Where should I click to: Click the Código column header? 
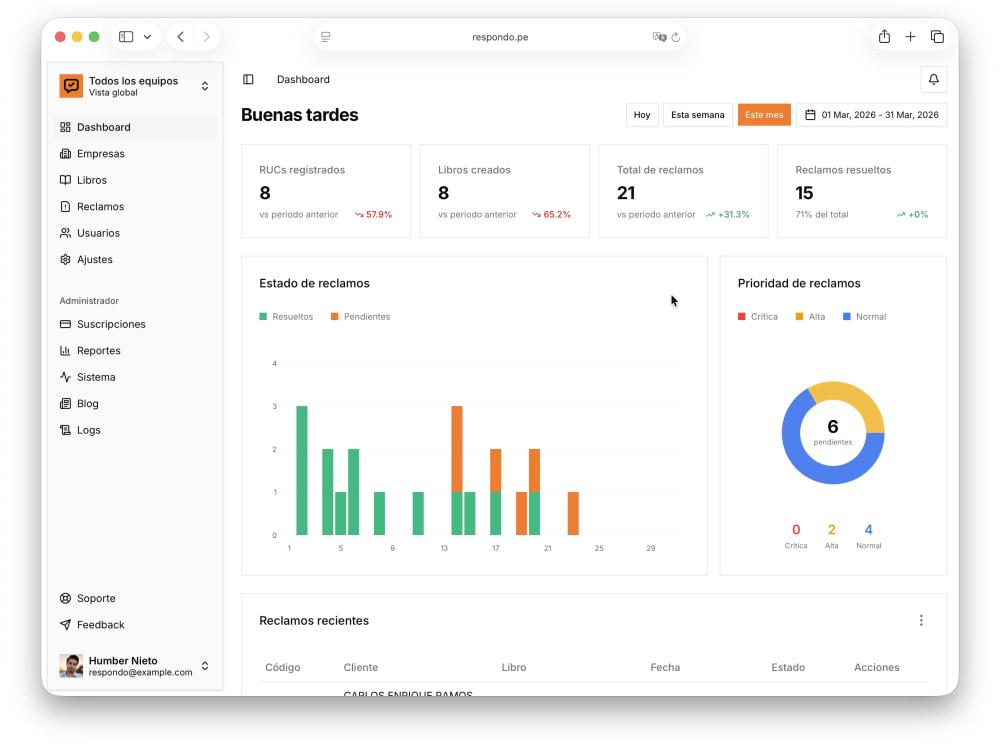tap(283, 667)
